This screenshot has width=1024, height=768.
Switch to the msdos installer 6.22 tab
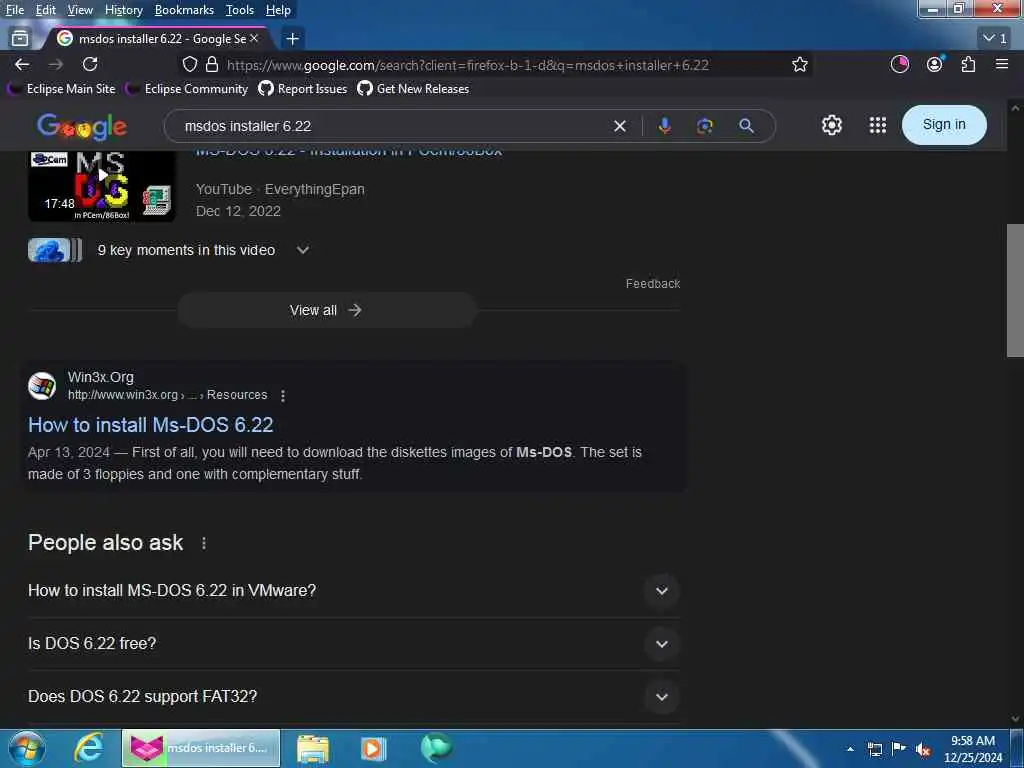click(x=157, y=39)
